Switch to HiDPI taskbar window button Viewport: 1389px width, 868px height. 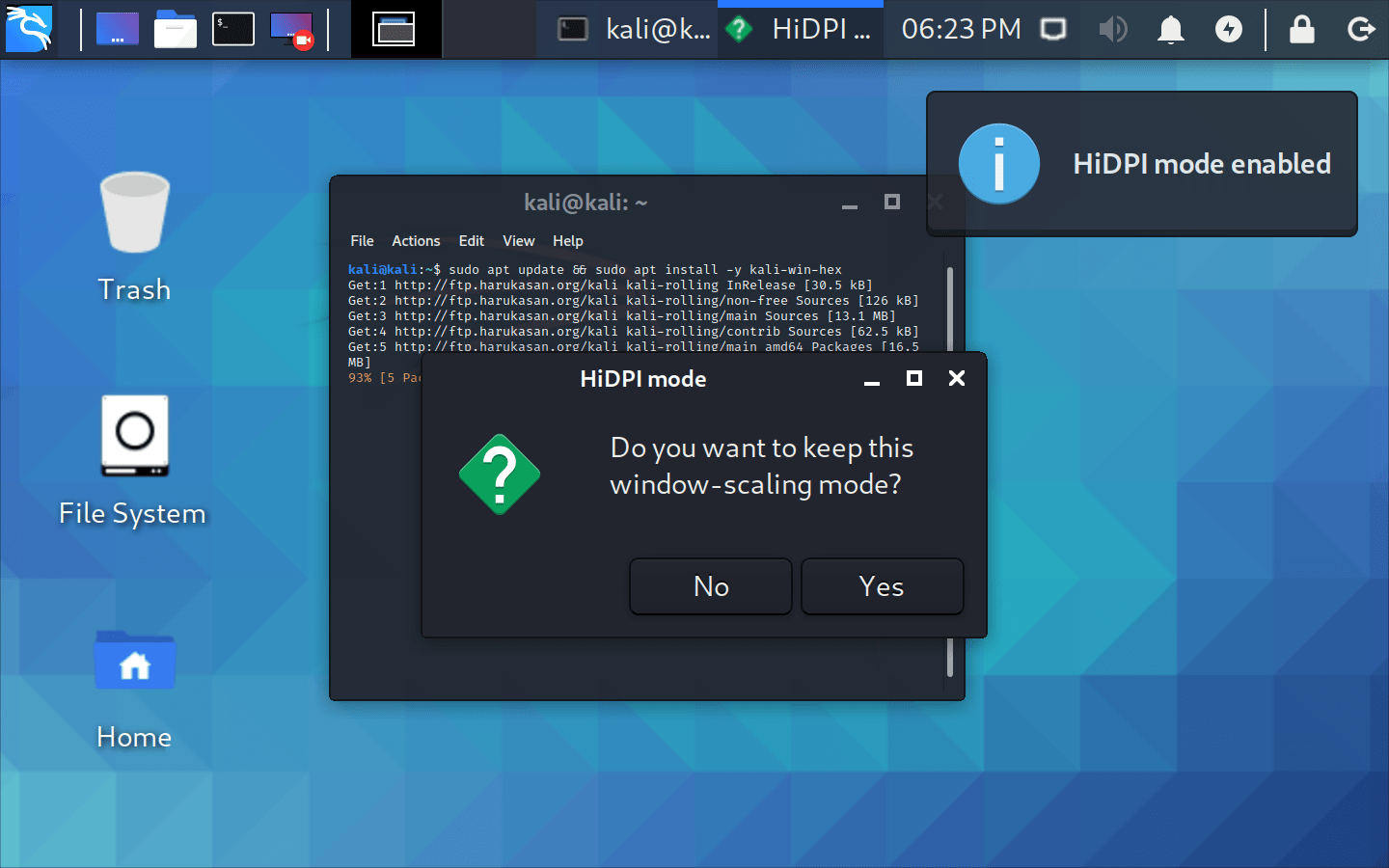[x=799, y=29]
